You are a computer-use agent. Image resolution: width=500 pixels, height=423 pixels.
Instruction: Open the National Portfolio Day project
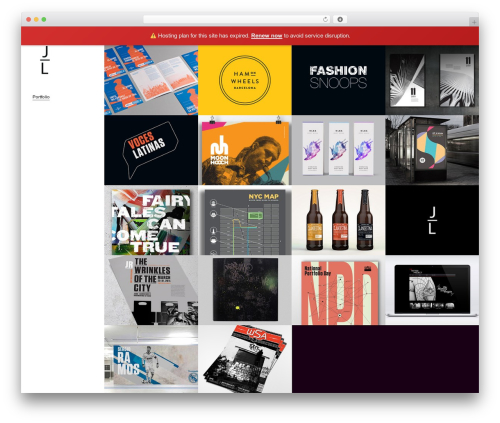(338, 290)
